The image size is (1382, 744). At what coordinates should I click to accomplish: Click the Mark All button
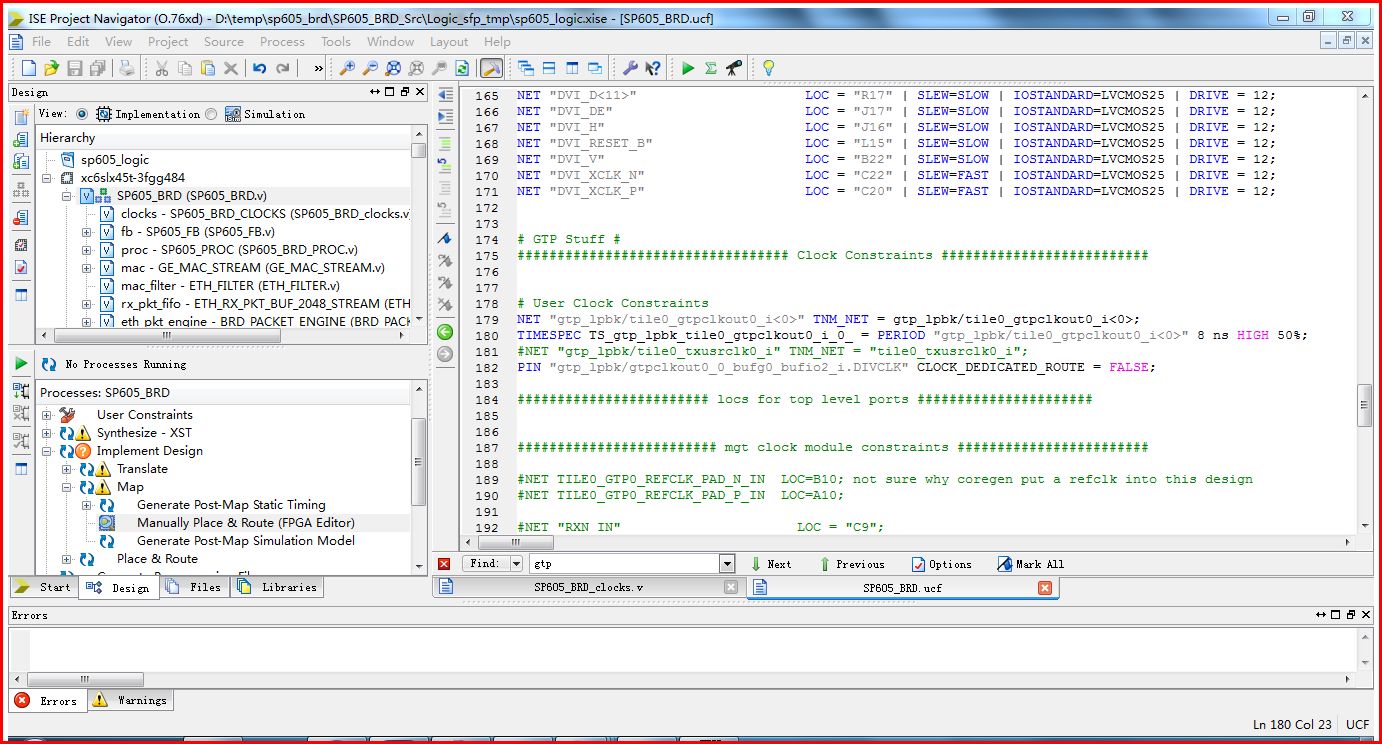[1030, 564]
